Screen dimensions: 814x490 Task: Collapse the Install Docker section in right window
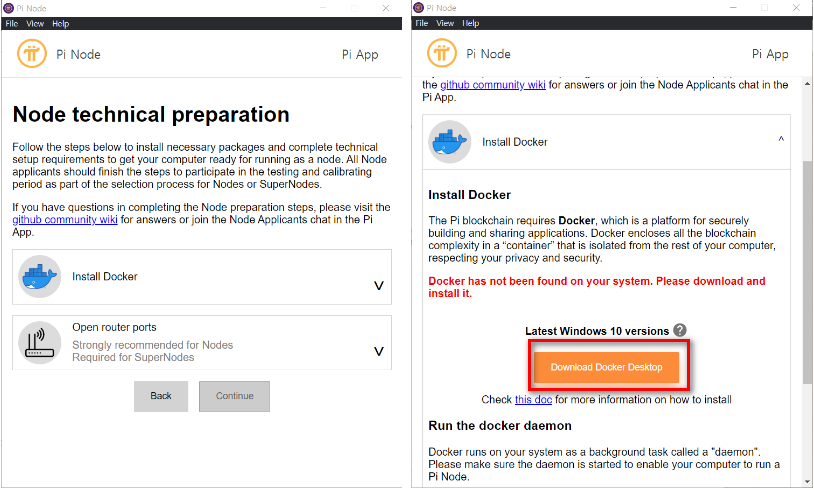coord(781,139)
